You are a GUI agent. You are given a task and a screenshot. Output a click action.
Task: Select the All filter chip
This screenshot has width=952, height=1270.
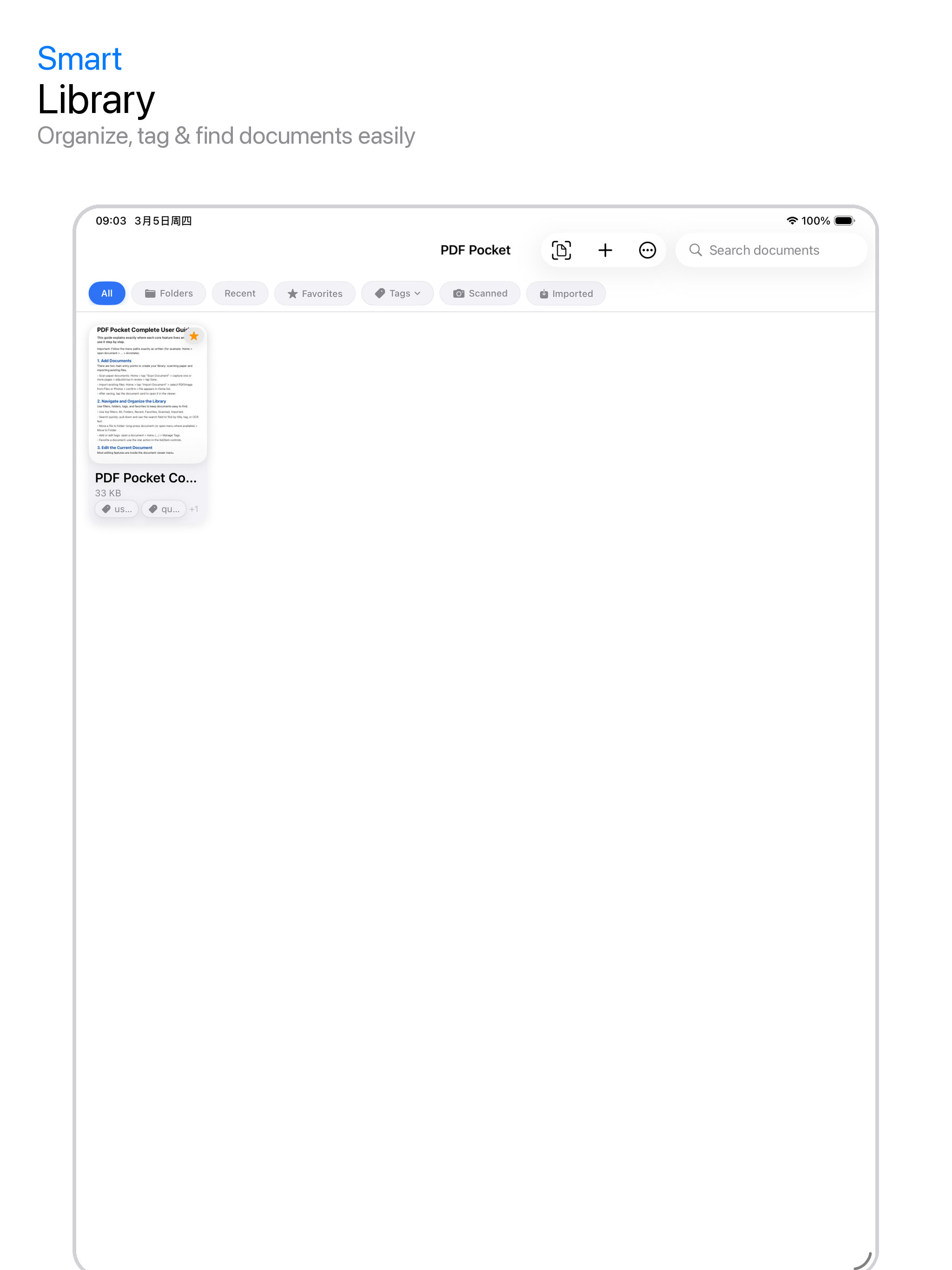tap(107, 293)
